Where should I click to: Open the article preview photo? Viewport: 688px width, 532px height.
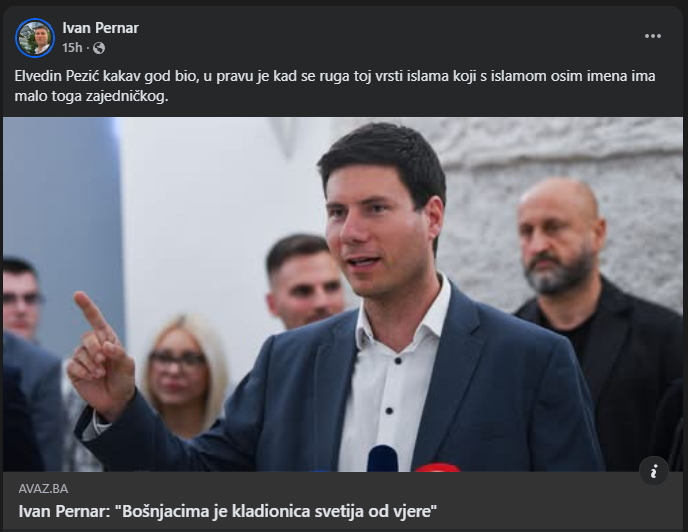click(343, 294)
